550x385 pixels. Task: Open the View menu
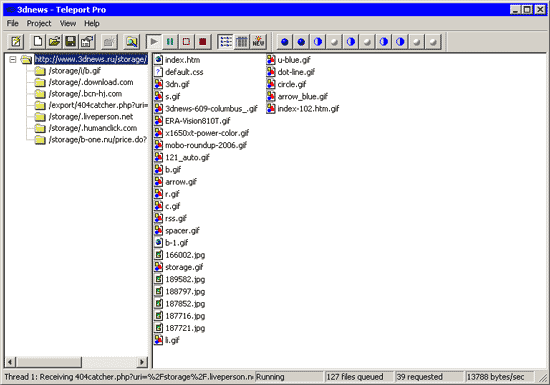[x=68, y=23]
